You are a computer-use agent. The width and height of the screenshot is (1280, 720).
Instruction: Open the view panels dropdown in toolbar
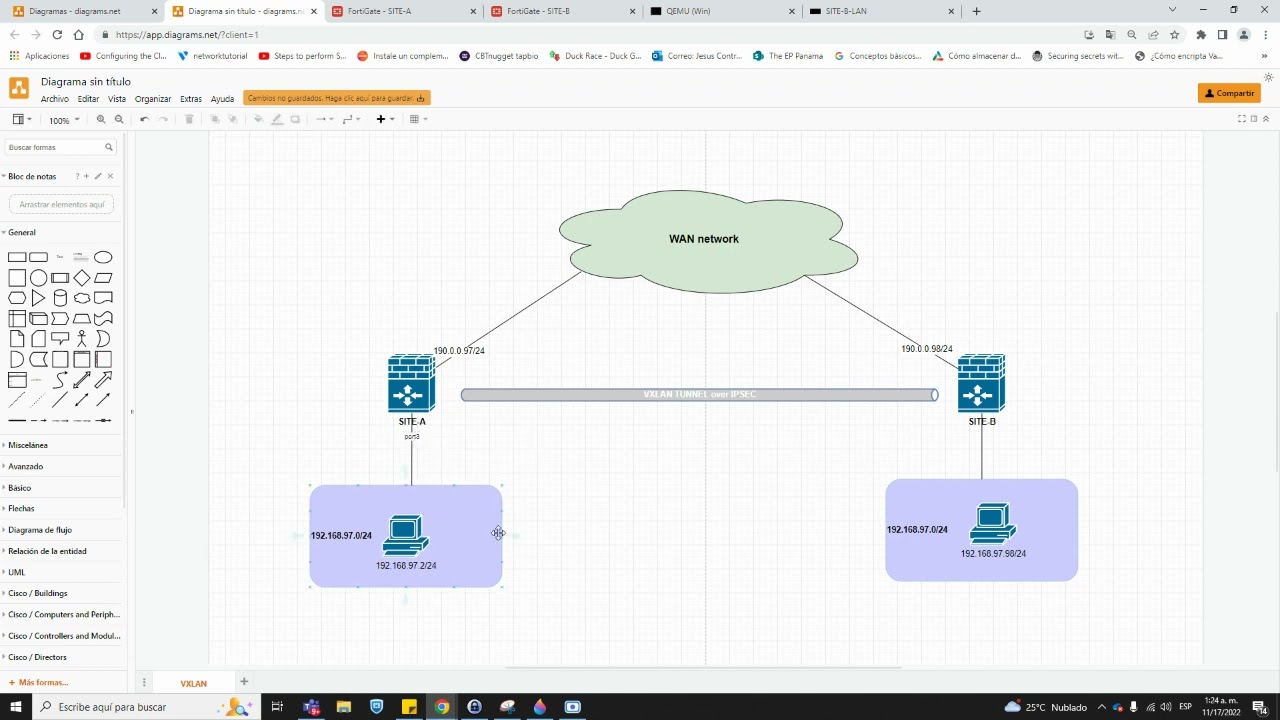point(22,119)
